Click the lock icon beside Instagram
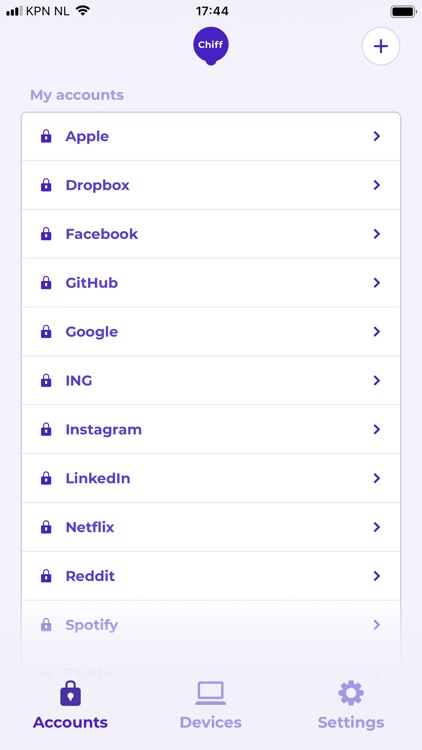The height and width of the screenshot is (750, 422). (46, 430)
